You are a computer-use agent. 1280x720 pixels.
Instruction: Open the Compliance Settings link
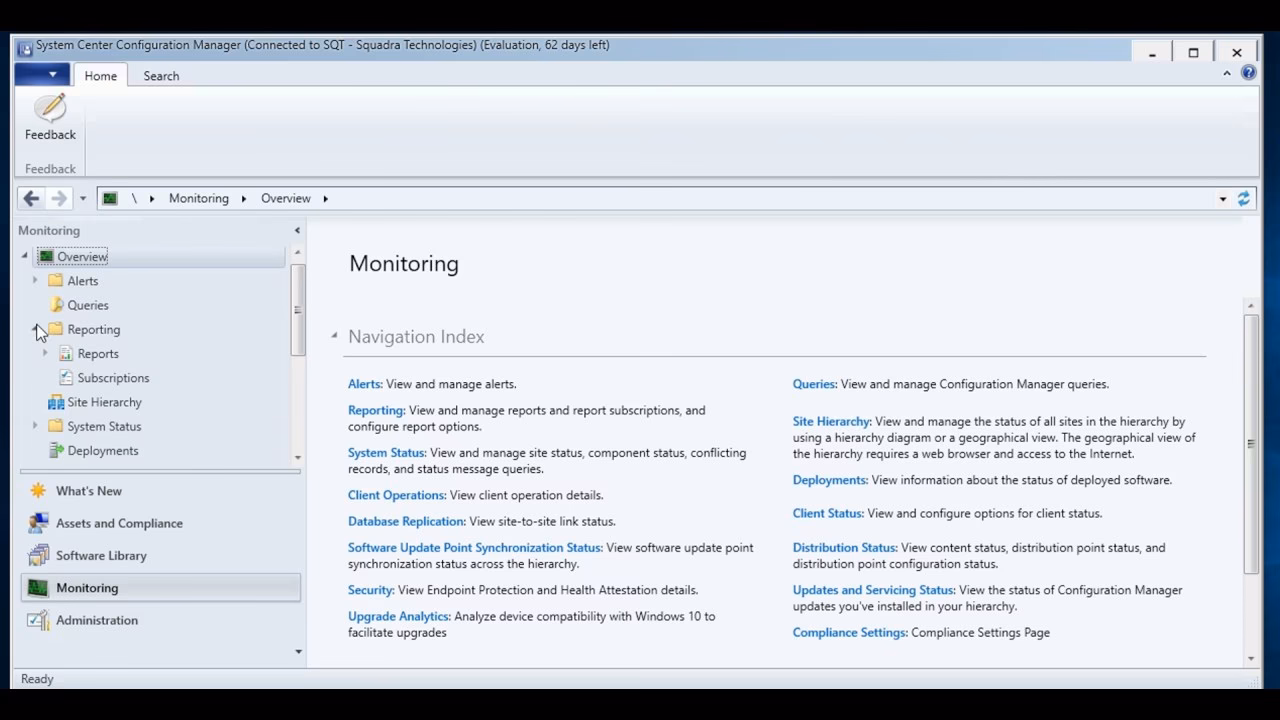[x=850, y=632]
